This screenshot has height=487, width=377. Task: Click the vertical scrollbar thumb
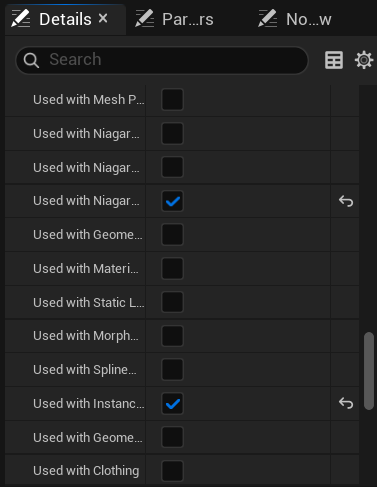369,371
